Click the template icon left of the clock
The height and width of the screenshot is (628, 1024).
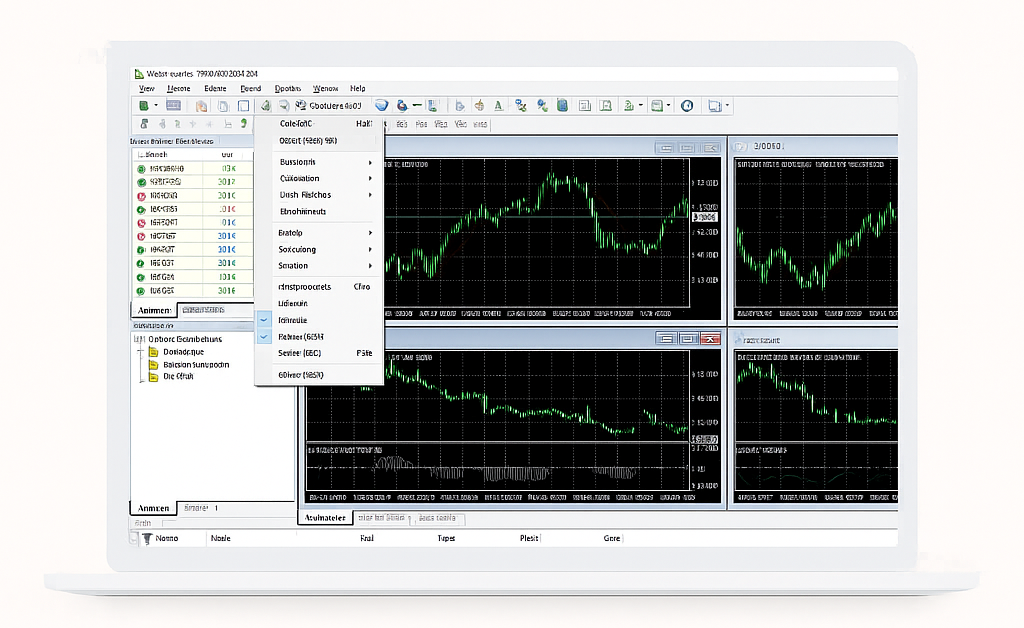[657, 106]
